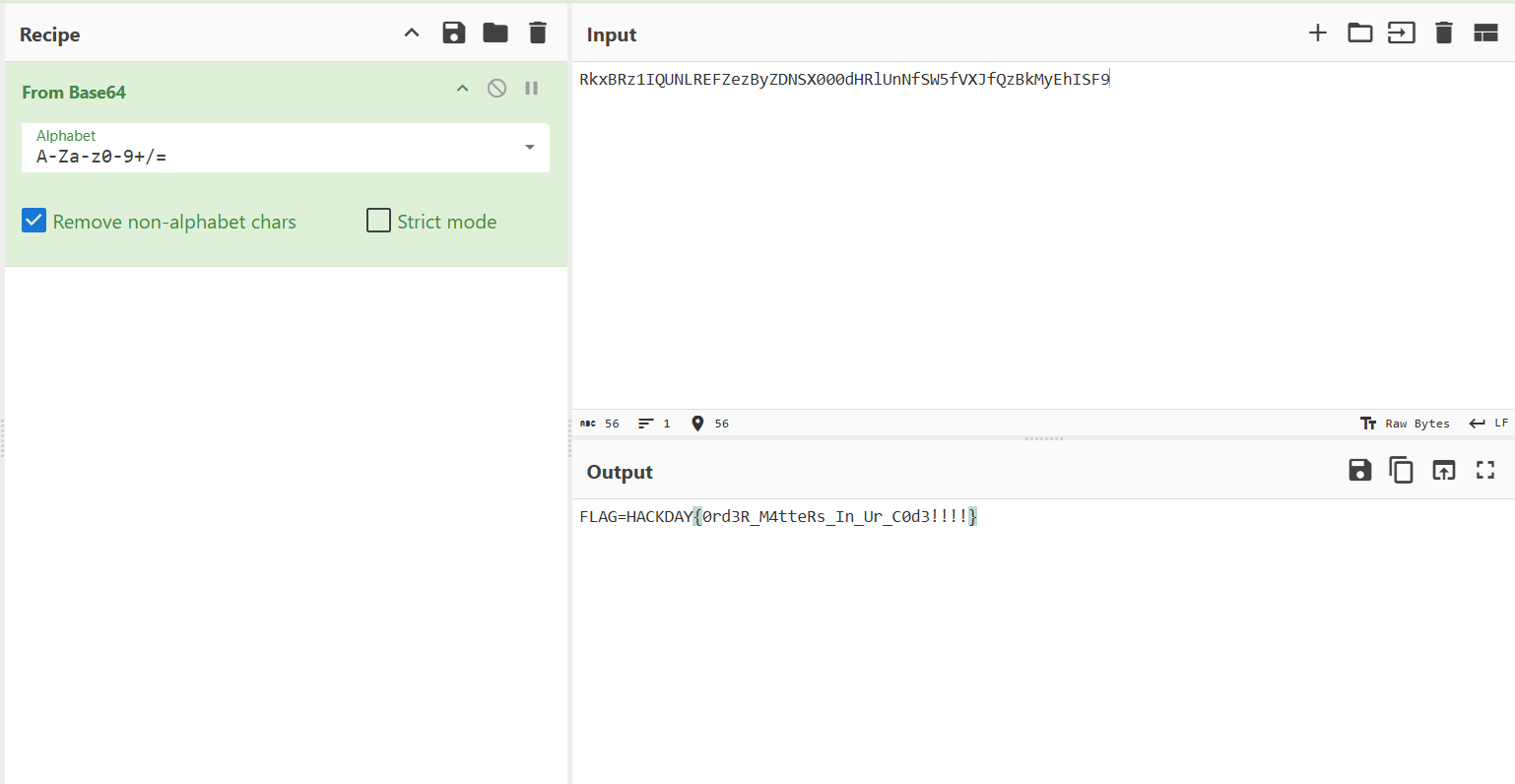This screenshot has height=784, width=1515.
Task: Save the current recipe
Action: pyautogui.click(x=453, y=33)
